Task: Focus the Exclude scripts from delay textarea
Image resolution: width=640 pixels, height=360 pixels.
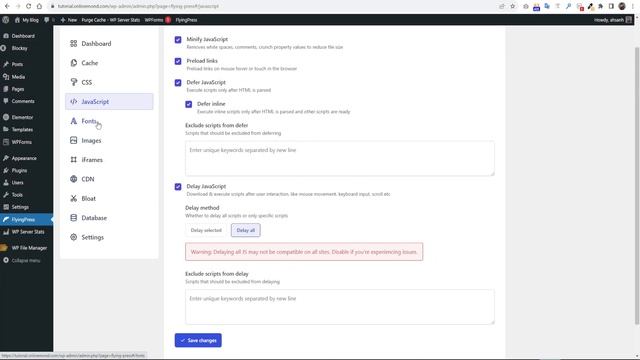Action: [x=340, y=307]
